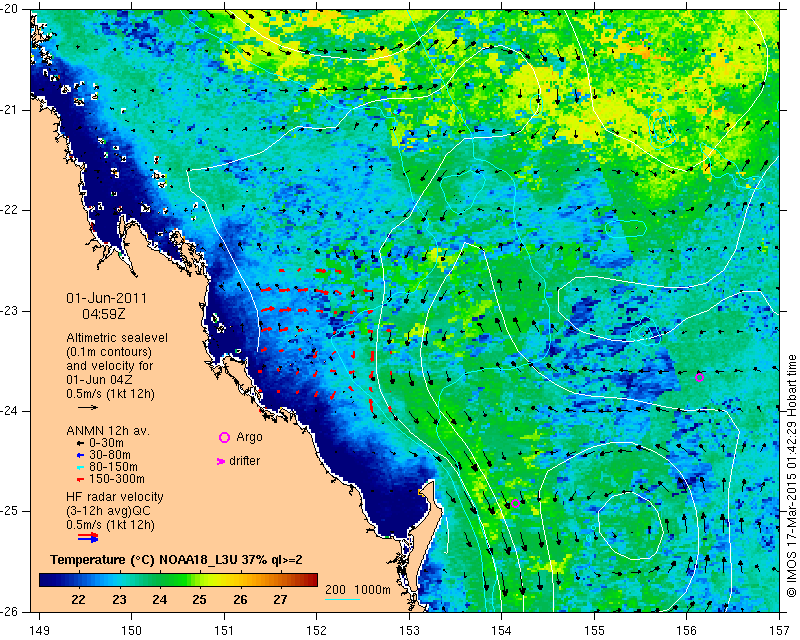Click longitude axis label '153'

tap(409, 631)
